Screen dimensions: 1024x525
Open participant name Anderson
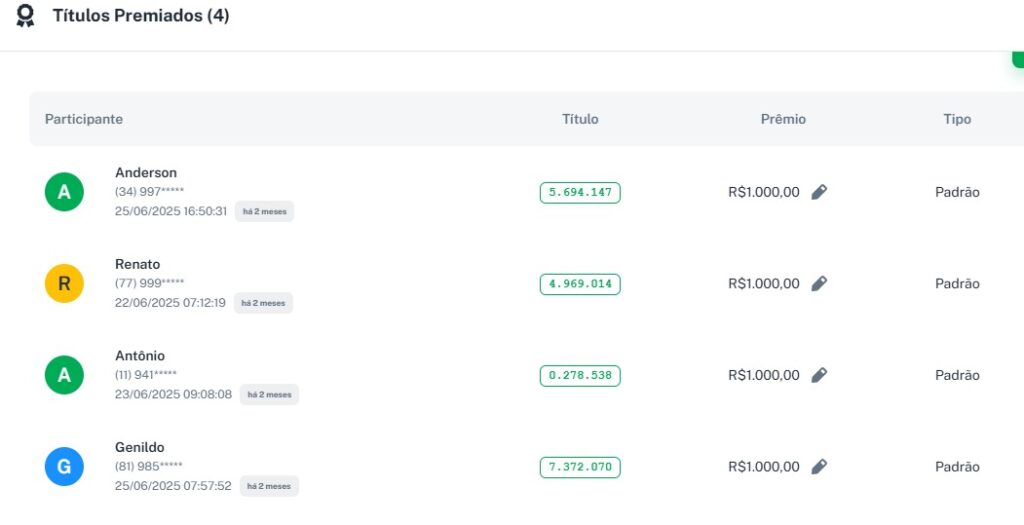[x=146, y=173]
